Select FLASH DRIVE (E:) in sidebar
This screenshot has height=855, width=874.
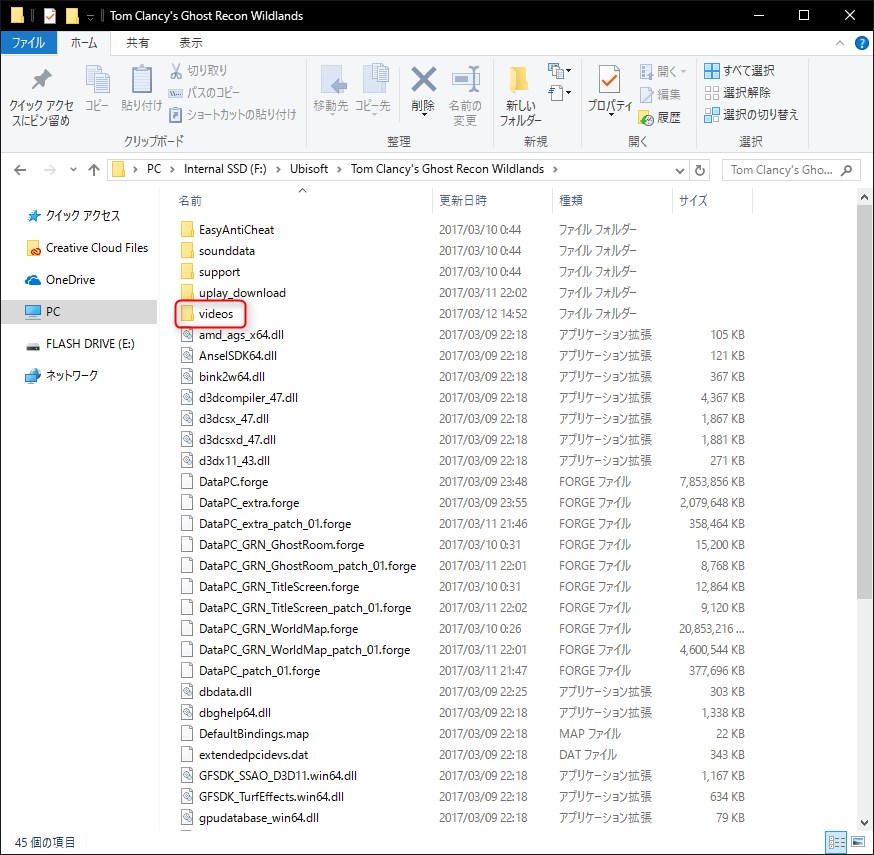[80, 344]
